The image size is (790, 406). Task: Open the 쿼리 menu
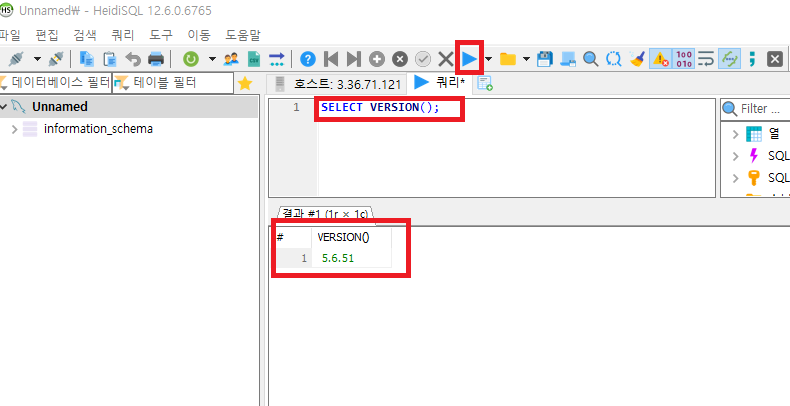click(x=123, y=35)
